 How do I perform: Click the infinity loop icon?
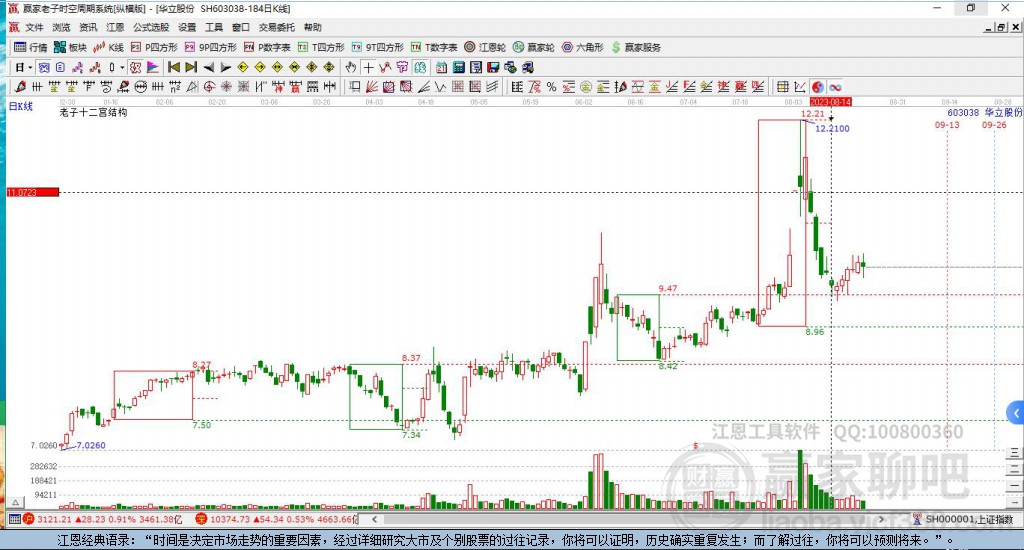pyautogui.click(x=835, y=87)
